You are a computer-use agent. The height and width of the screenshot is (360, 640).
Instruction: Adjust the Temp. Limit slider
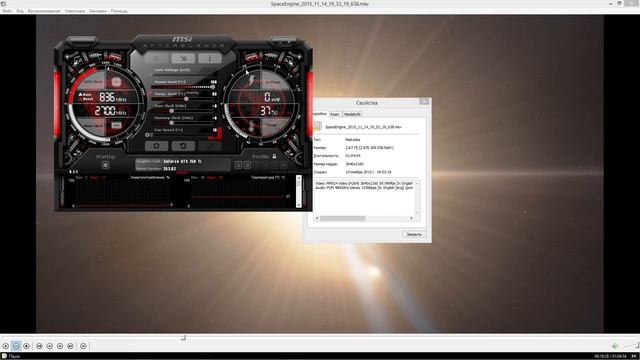[183, 99]
